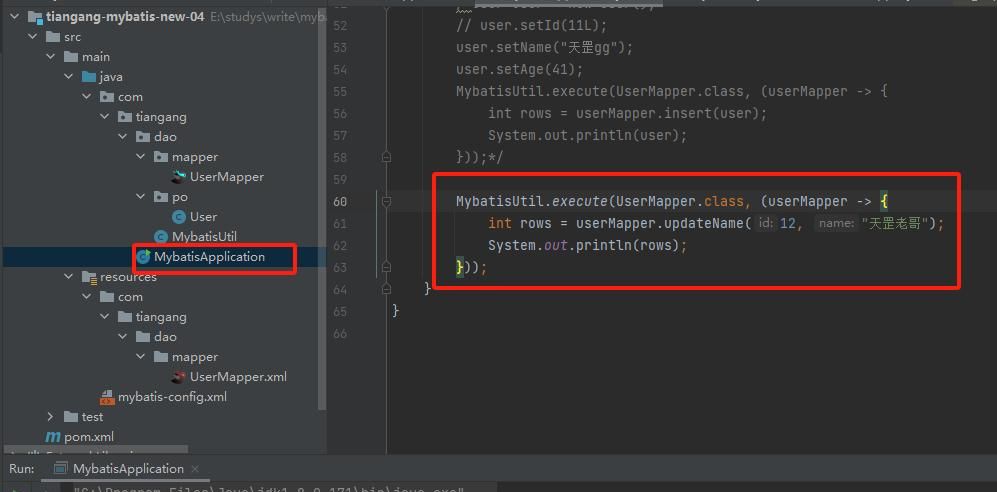Viewport: 997px width, 492px height.
Task: Select the User class in tree
Action: [x=203, y=217]
